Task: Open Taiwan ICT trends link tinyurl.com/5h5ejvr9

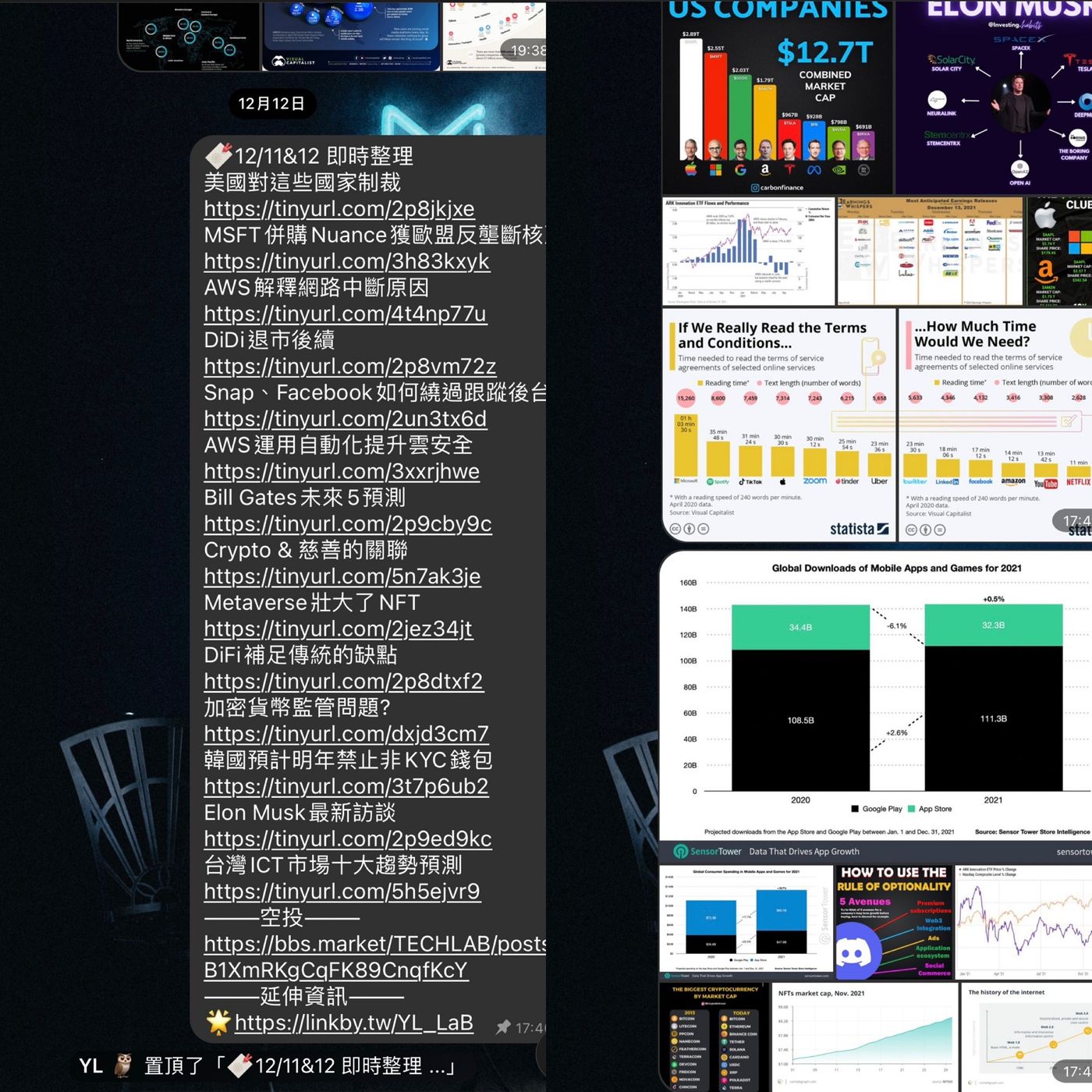Action: 342,891
